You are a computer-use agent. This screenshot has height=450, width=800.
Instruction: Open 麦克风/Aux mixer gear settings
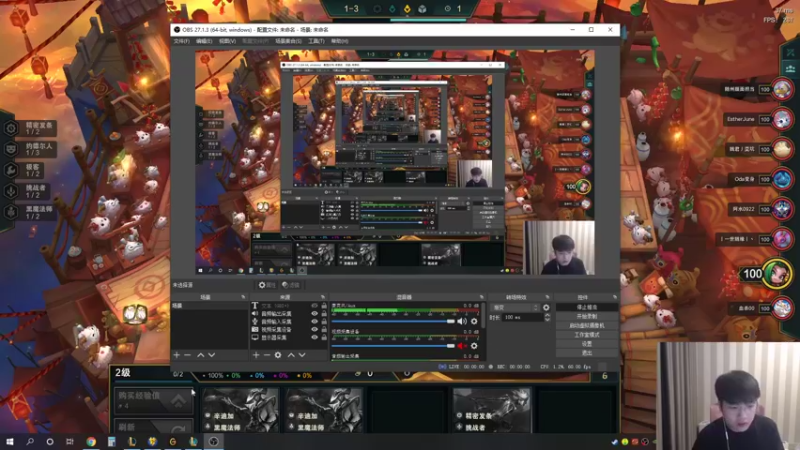[474, 321]
